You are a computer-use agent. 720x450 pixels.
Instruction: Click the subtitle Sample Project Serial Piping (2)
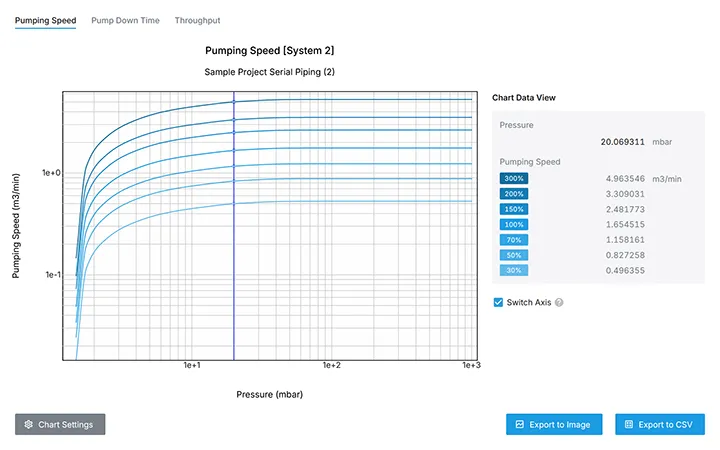tap(270, 72)
